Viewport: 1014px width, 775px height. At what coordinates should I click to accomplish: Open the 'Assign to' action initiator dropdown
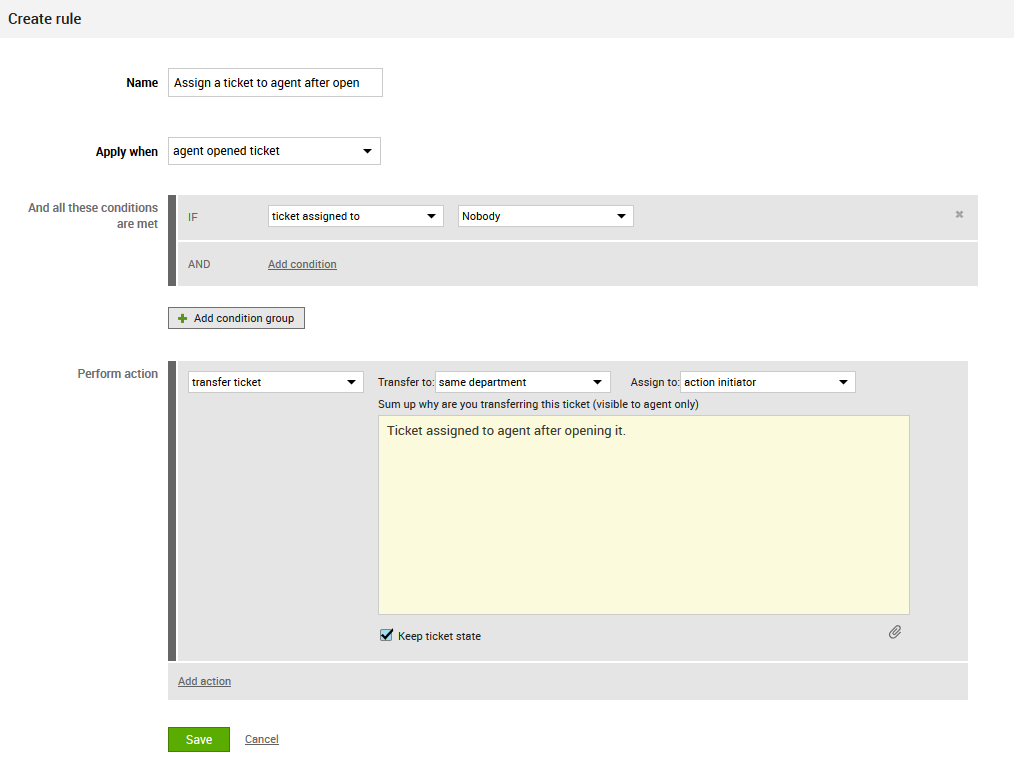pyautogui.click(x=767, y=382)
